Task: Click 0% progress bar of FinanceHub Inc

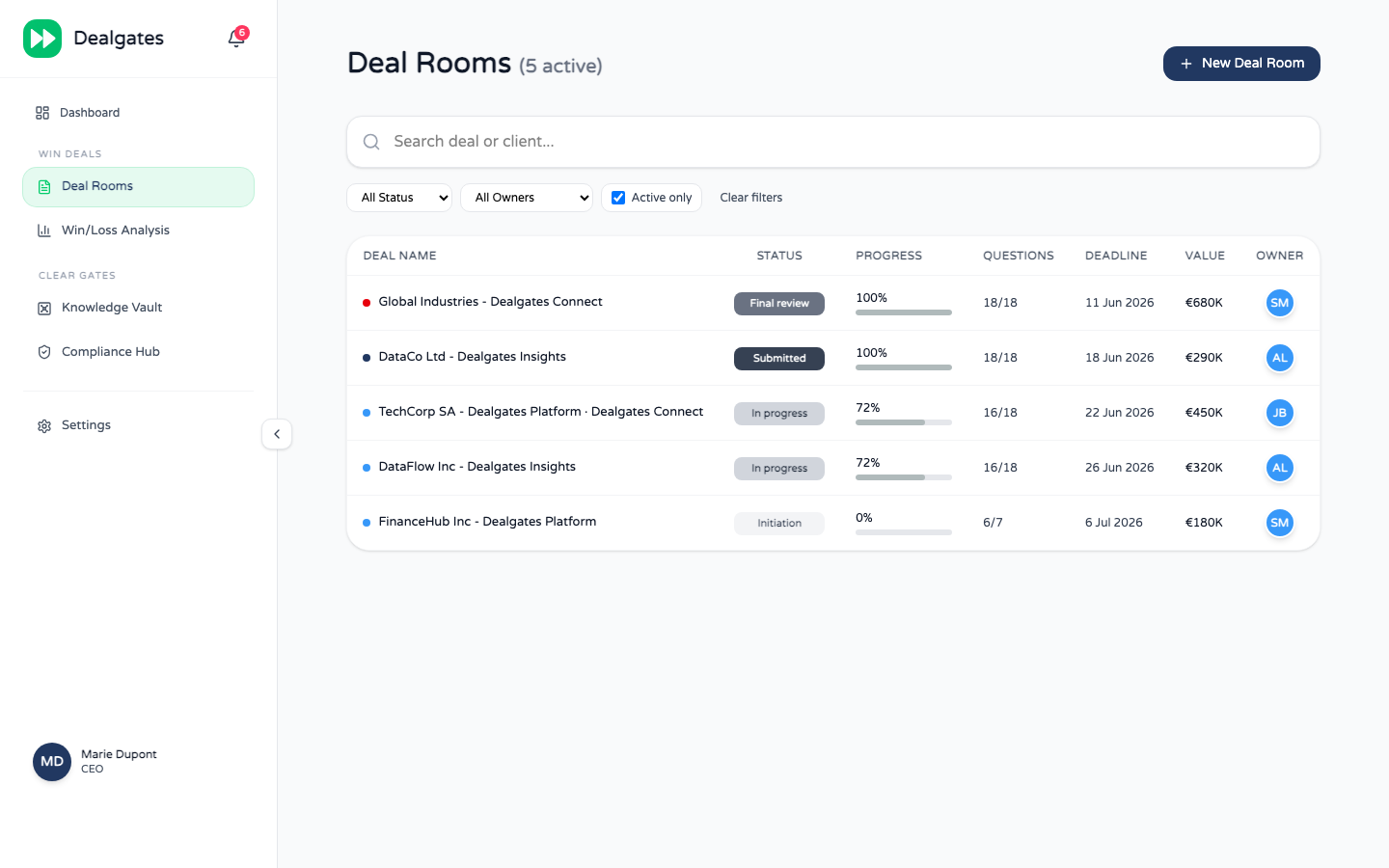Action: (904, 532)
